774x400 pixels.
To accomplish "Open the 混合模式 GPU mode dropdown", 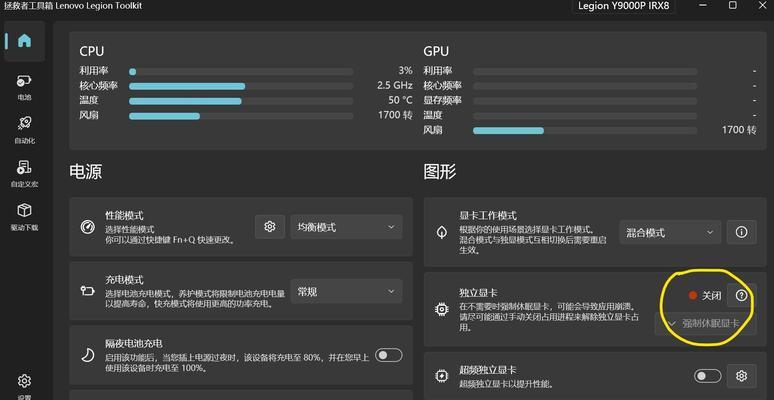I will tap(670, 233).
